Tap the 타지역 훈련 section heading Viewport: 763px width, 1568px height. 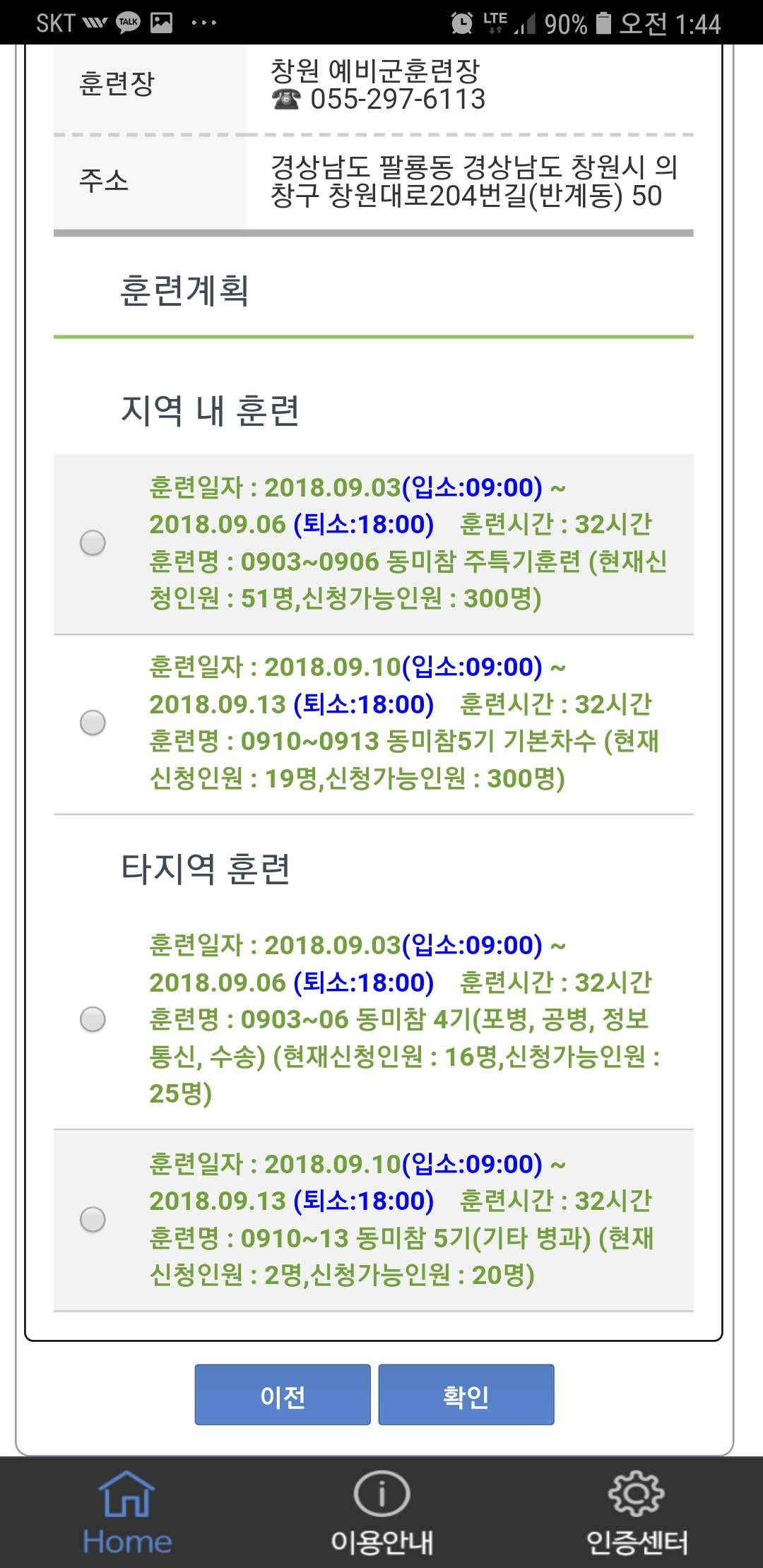pyautogui.click(x=206, y=869)
